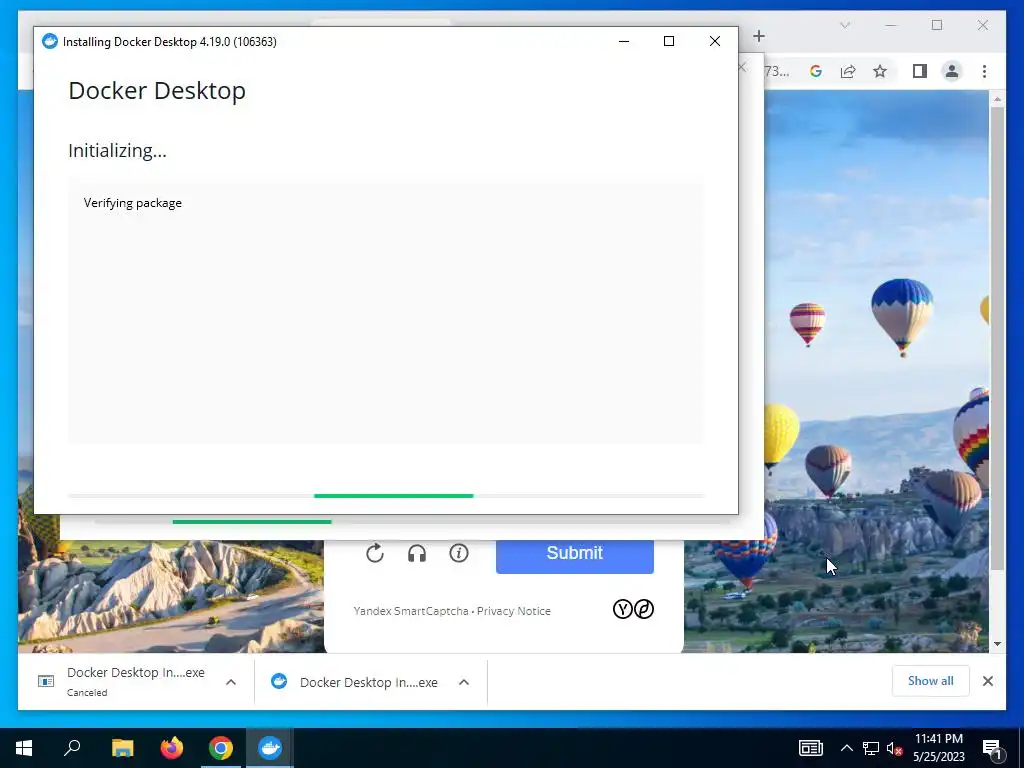Expand options for the canceled Docker download

[x=231, y=682]
